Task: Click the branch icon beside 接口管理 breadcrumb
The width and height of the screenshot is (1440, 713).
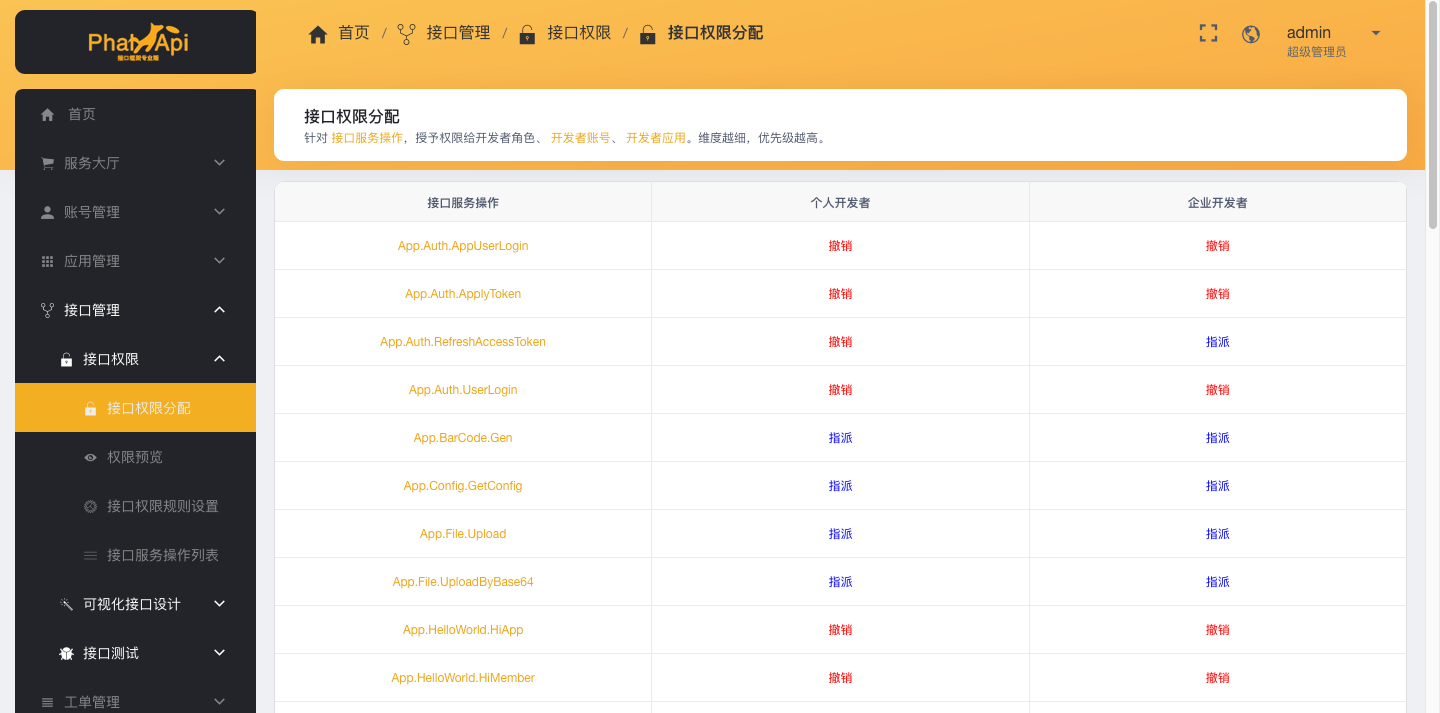Action: [x=406, y=34]
